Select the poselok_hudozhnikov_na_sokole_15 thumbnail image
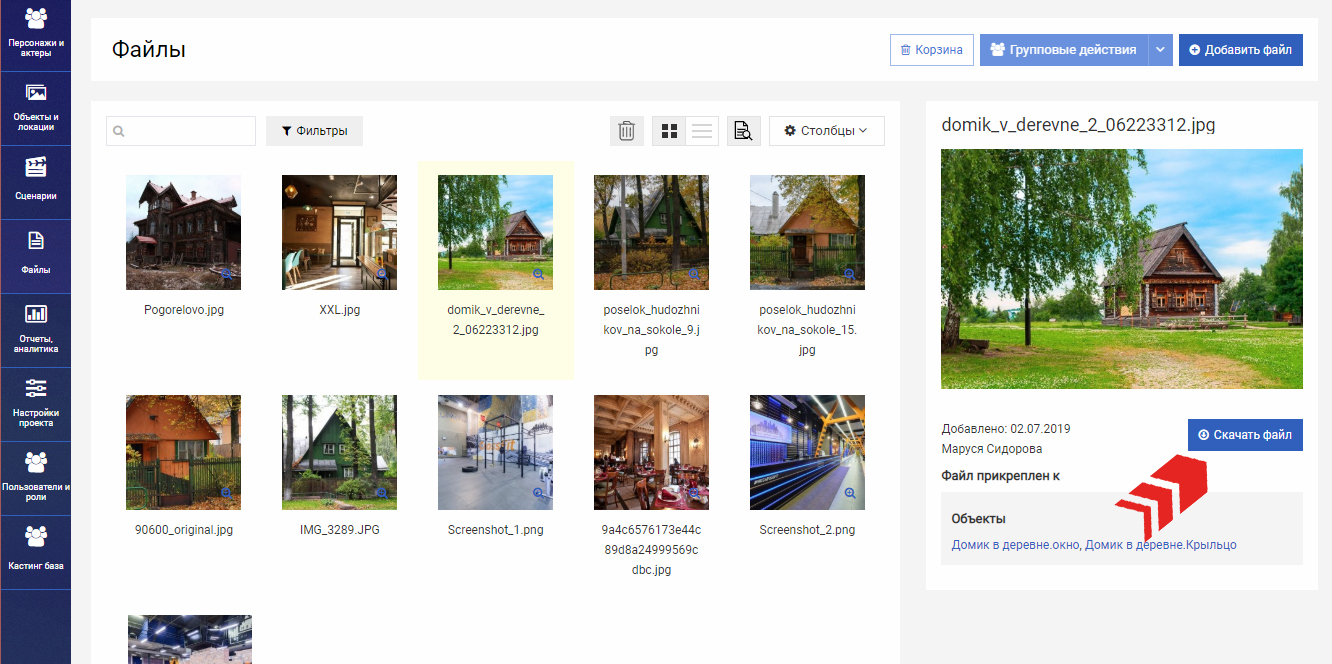Image resolution: width=1332 pixels, height=664 pixels. click(x=807, y=232)
